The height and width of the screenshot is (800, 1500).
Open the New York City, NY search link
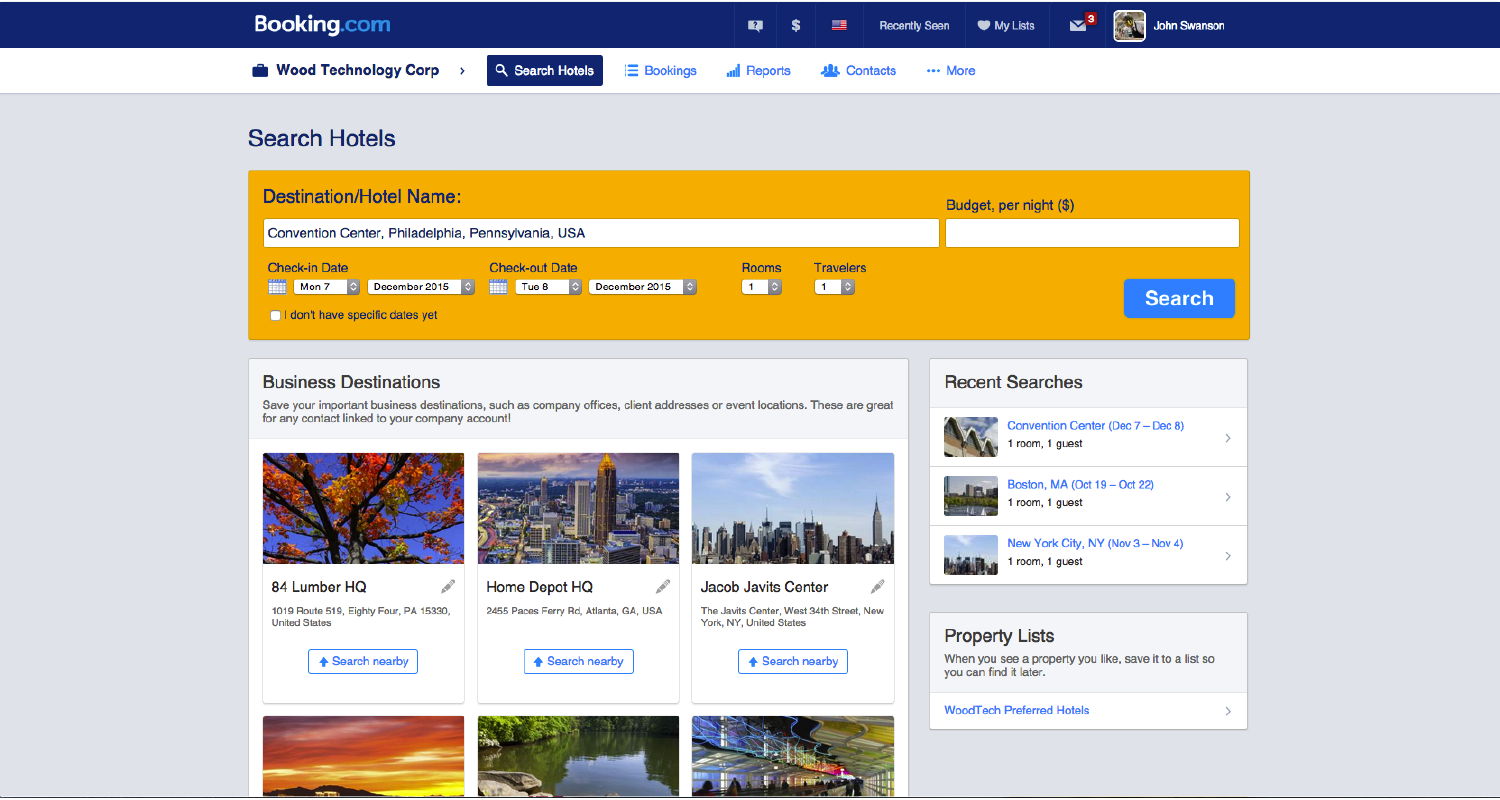pyautogui.click(x=1095, y=544)
